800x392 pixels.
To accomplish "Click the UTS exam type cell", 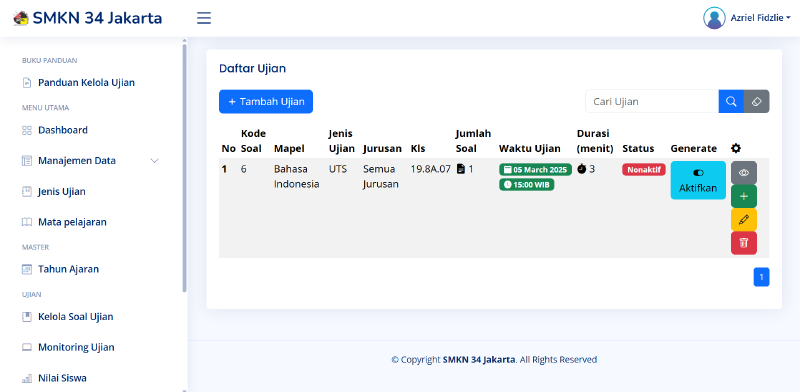I will [338, 169].
